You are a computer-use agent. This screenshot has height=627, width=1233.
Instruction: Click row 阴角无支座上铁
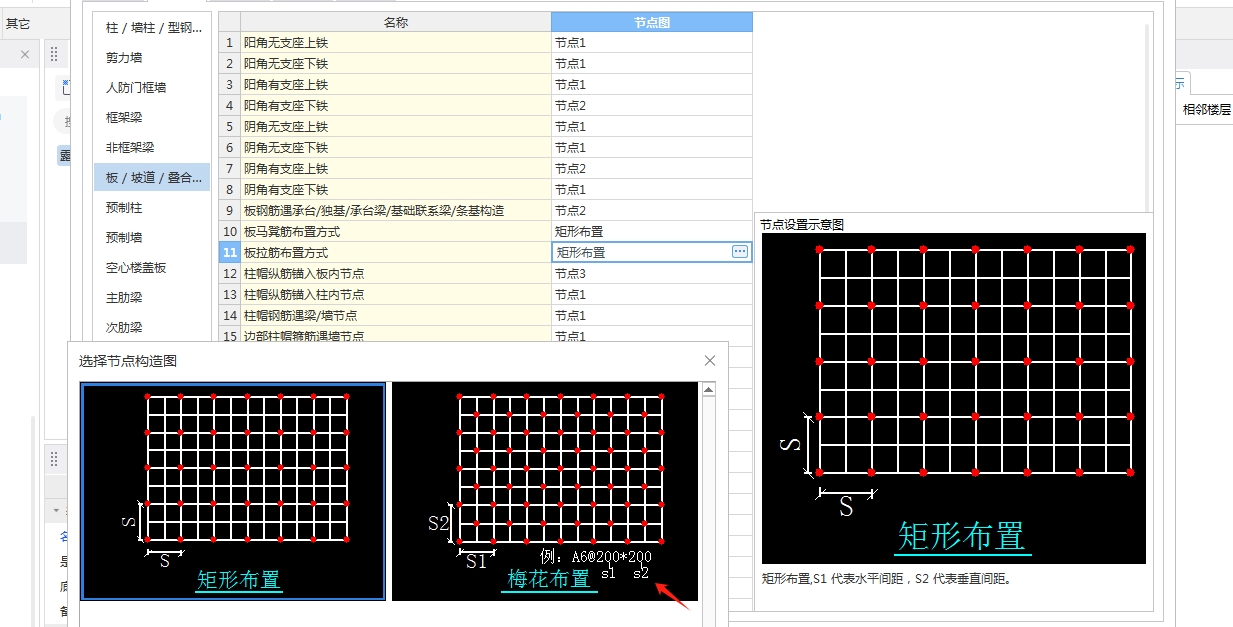click(396, 127)
